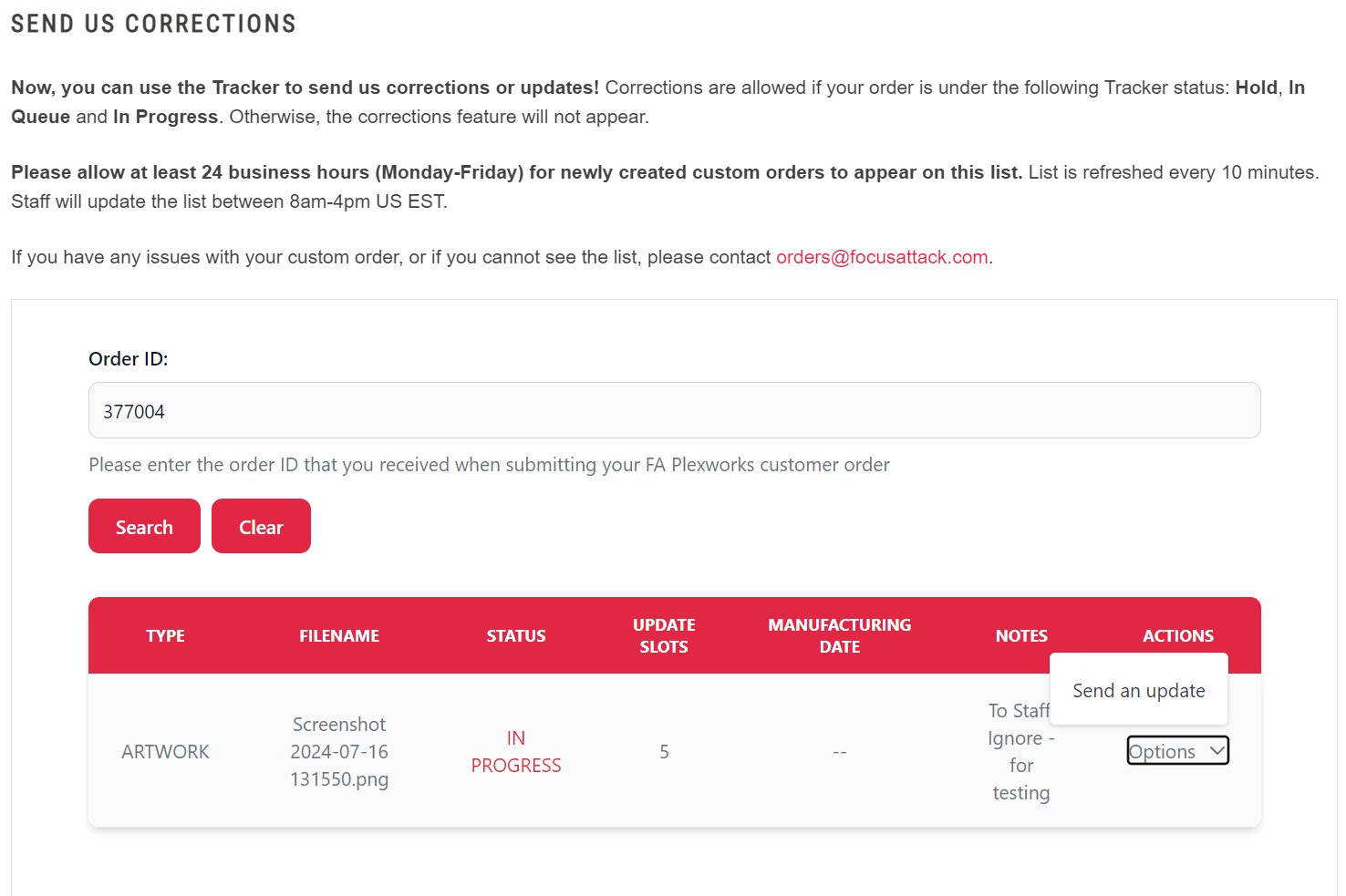
Task: Click the Clear button
Action: 261,526
